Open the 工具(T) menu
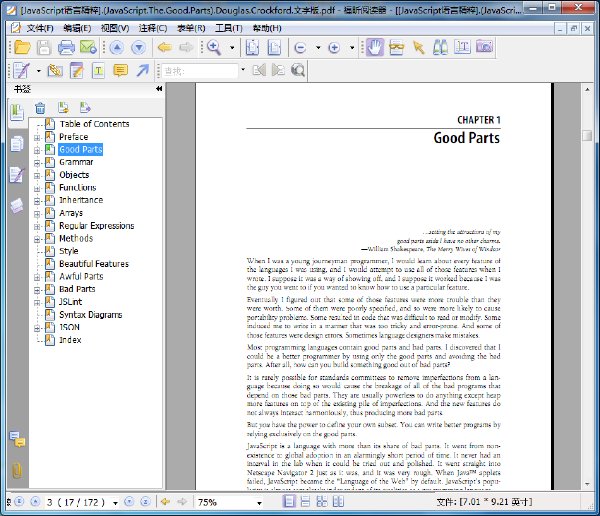The width and height of the screenshot is (600, 516). (x=228, y=28)
